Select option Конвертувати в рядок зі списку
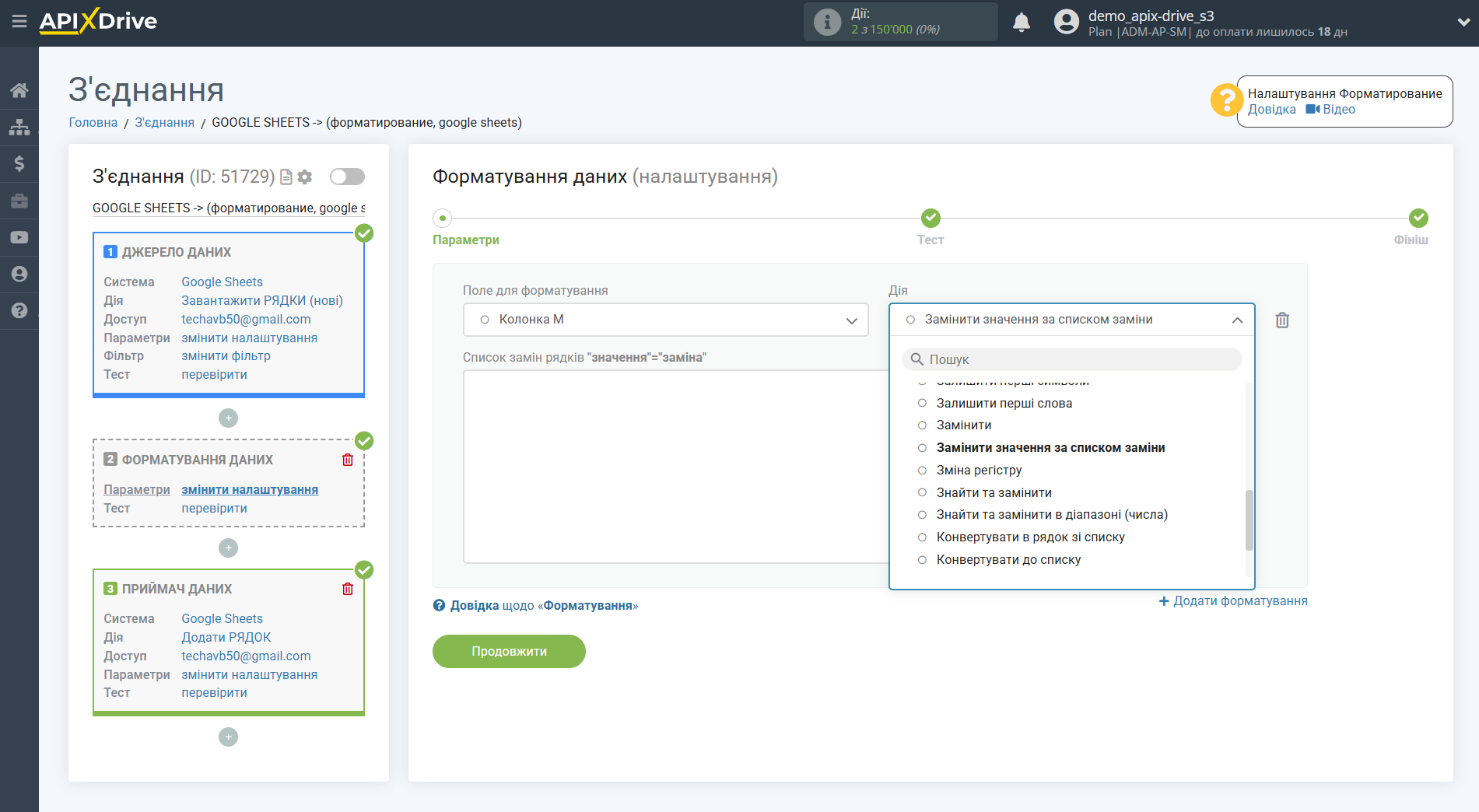1479x812 pixels. click(x=1030, y=537)
